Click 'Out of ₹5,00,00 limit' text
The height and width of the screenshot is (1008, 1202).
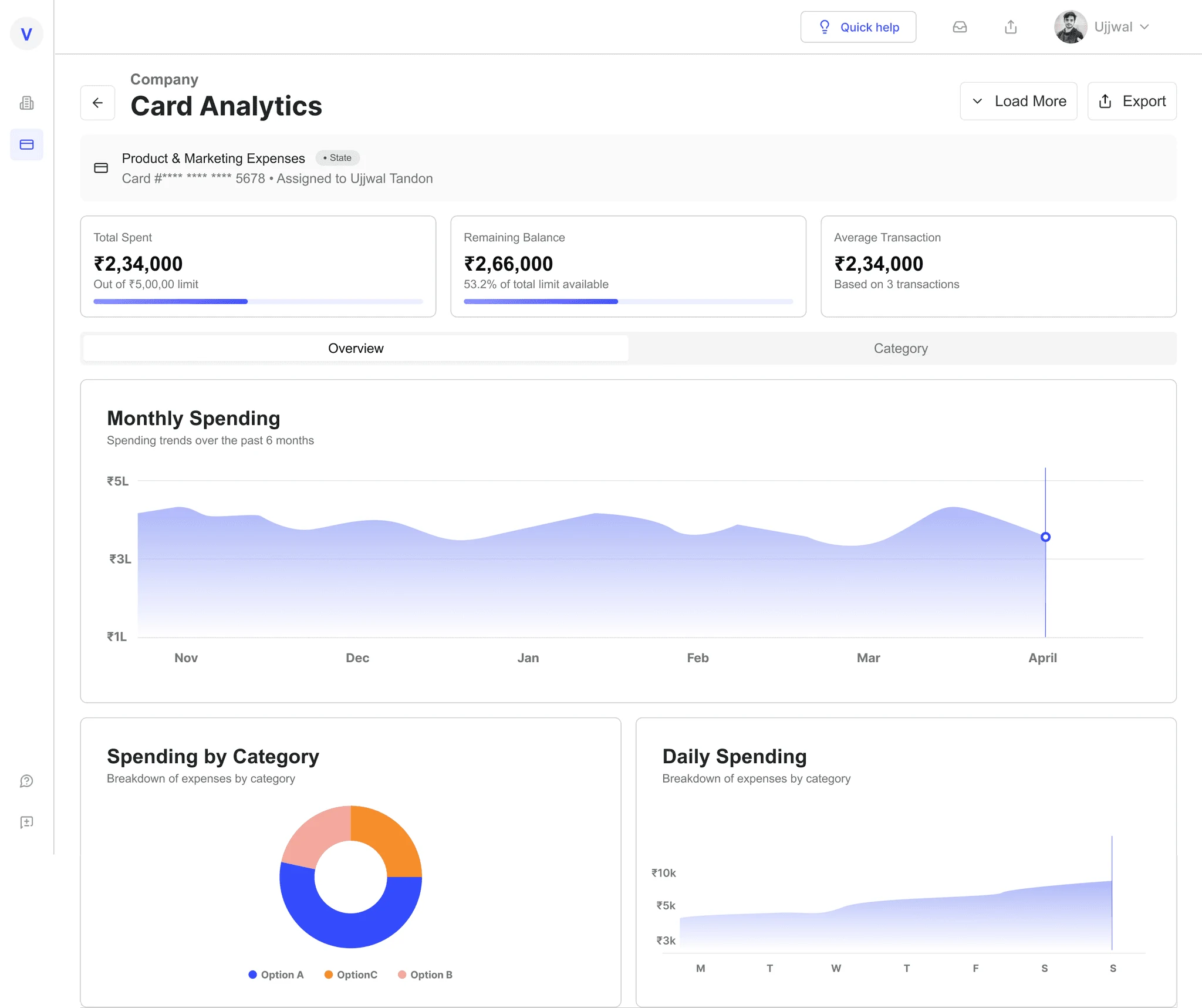coord(146,284)
